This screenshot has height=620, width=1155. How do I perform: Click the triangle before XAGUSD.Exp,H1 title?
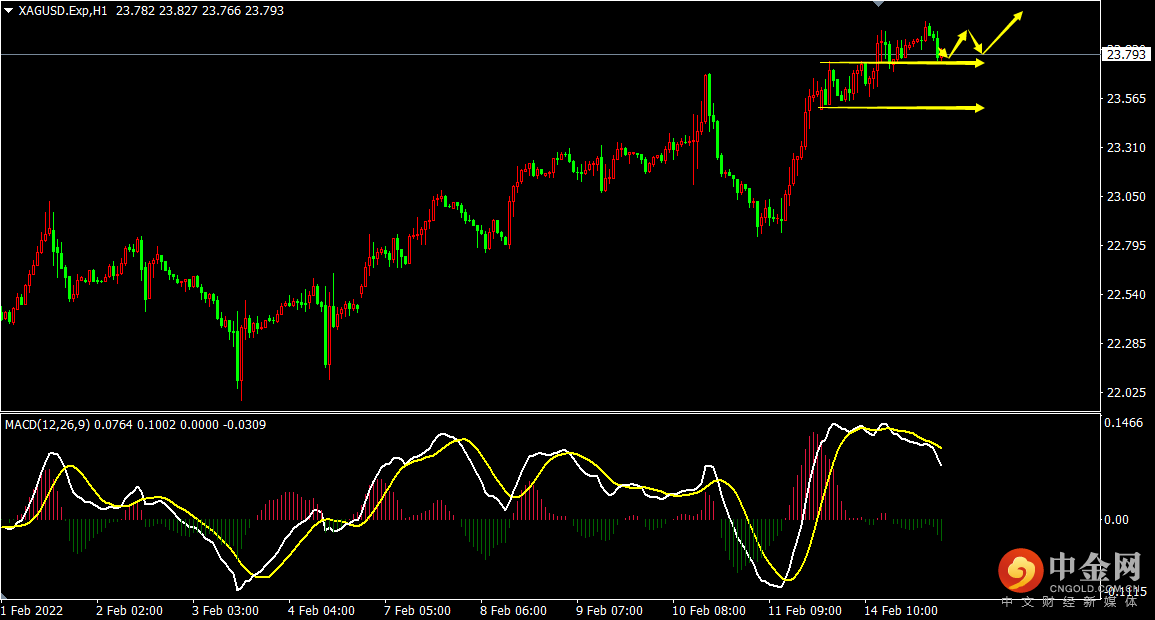pos(9,11)
